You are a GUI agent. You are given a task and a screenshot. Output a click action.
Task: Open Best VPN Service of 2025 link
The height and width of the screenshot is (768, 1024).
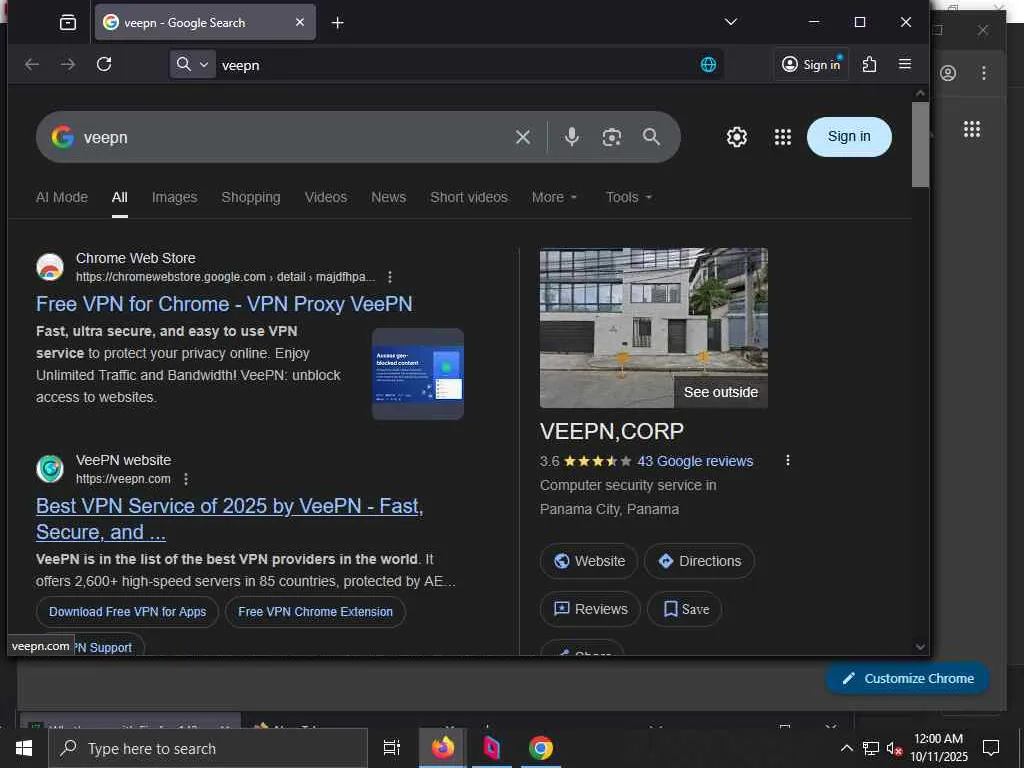229,519
